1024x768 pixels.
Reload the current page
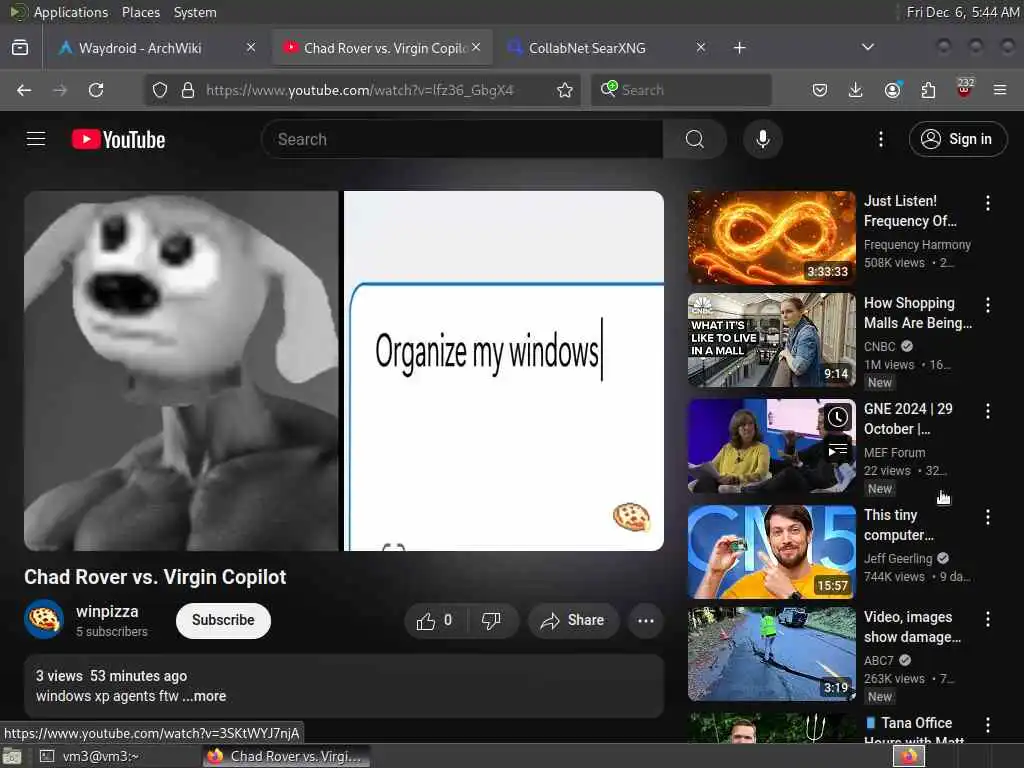click(96, 90)
